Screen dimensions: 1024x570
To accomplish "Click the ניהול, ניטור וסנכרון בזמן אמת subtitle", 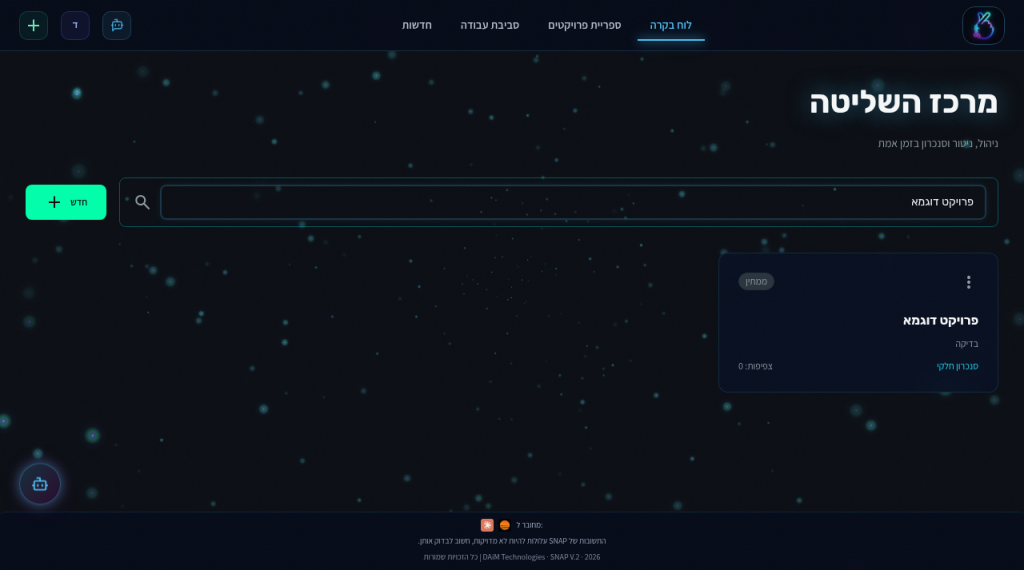I will click(x=938, y=144).
